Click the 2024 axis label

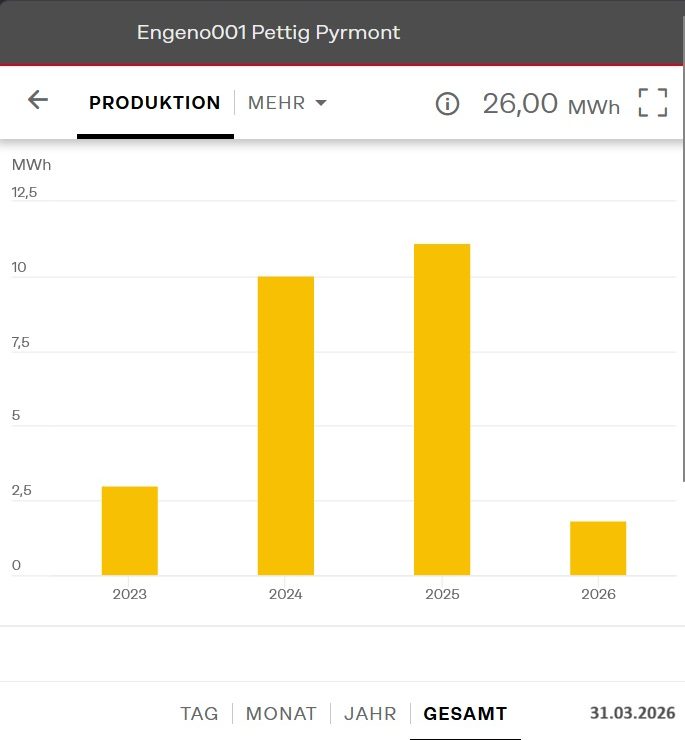285,594
